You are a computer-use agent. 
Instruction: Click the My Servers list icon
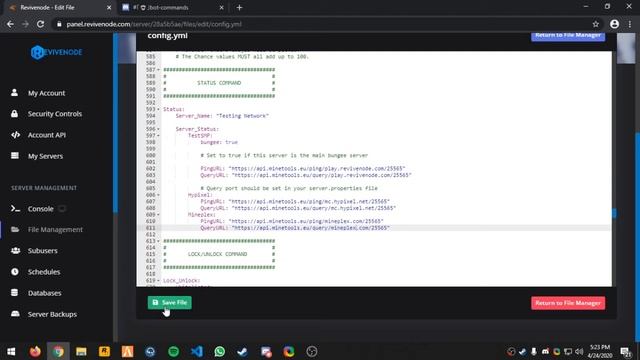tap(15, 156)
